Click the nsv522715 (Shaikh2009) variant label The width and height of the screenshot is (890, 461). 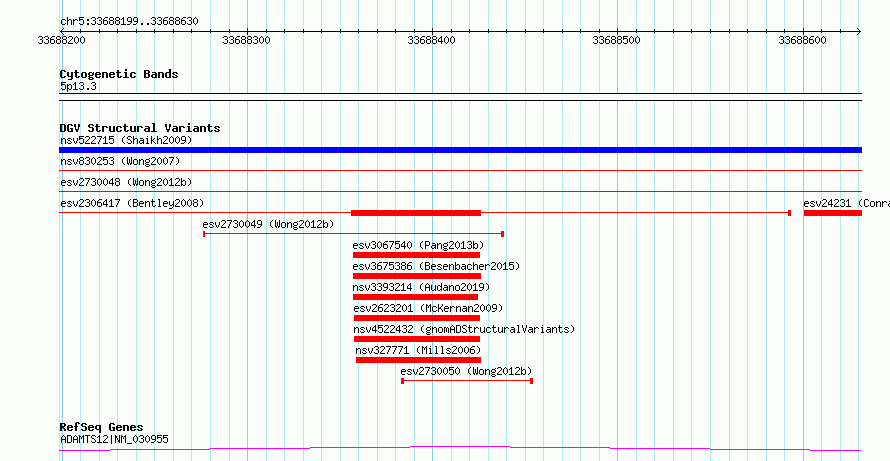click(126, 140)
